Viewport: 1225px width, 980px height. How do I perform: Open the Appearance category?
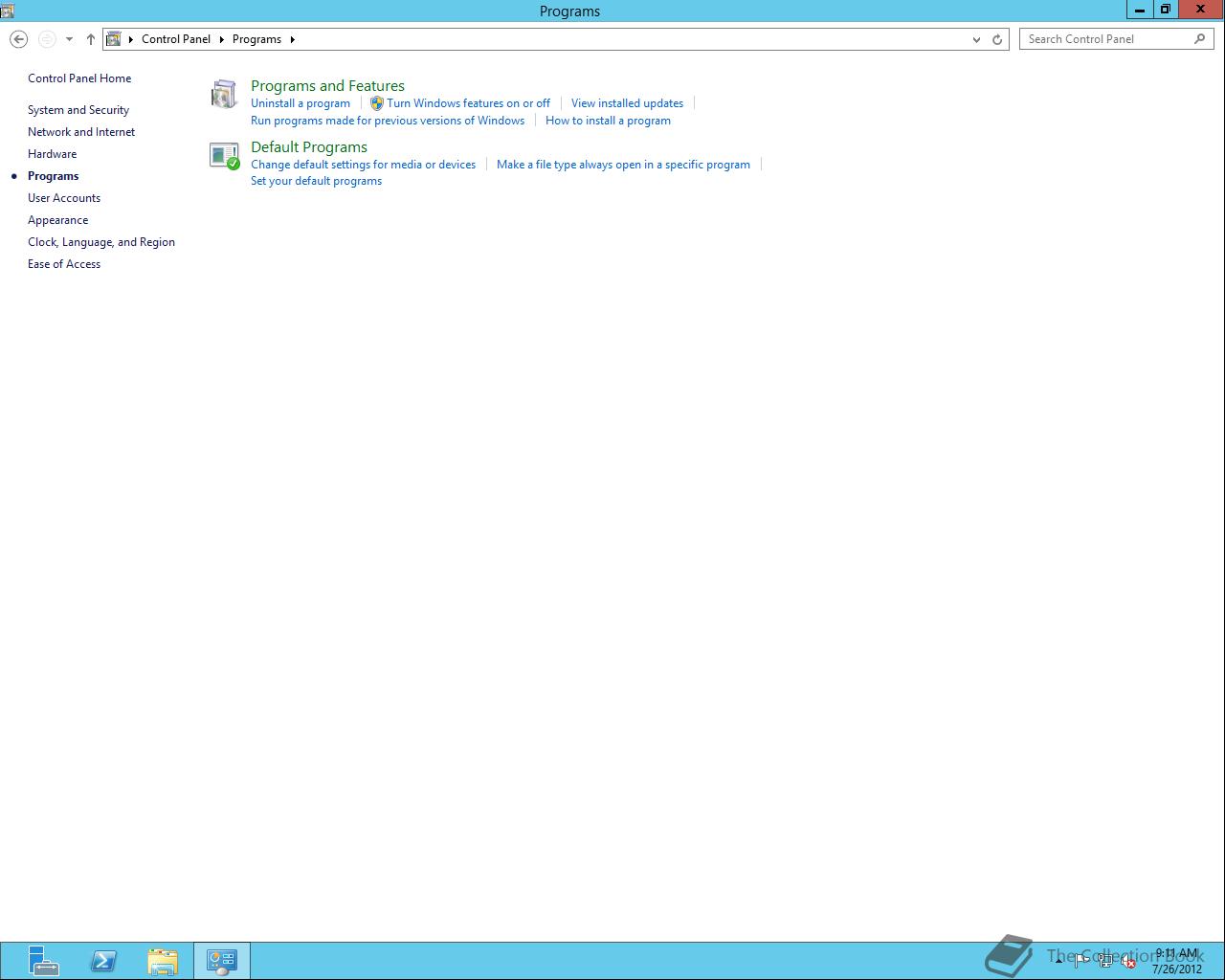[57, 220]
